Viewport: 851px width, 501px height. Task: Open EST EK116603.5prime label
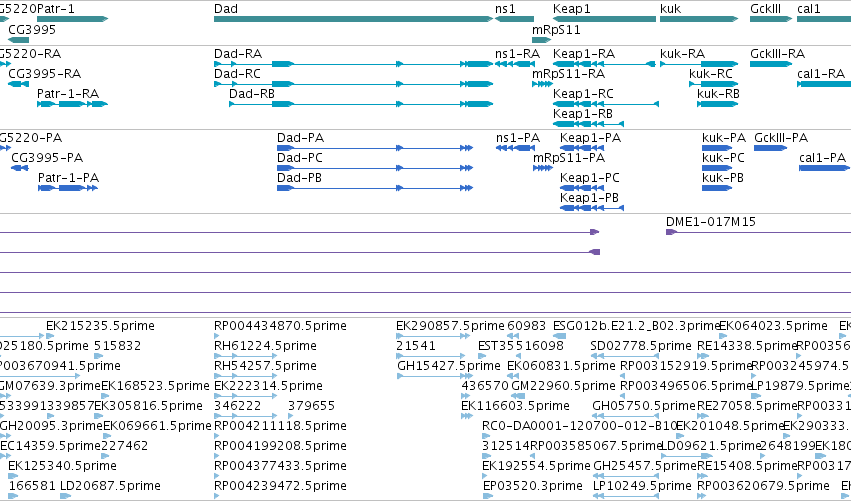tap(516, 406)
